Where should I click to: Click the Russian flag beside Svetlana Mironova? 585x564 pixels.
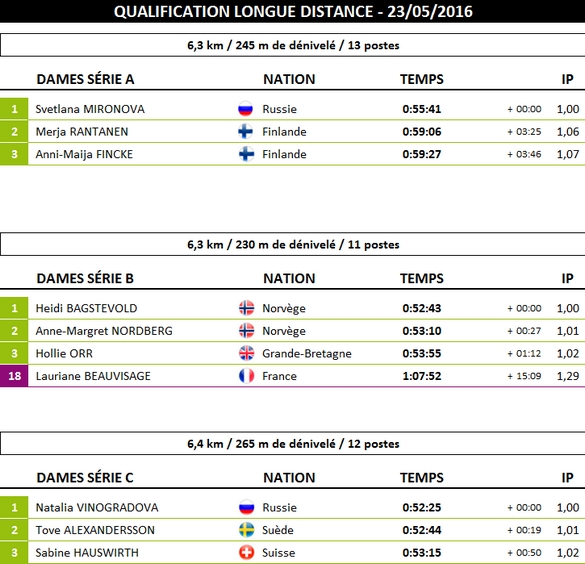click(245, 109)
